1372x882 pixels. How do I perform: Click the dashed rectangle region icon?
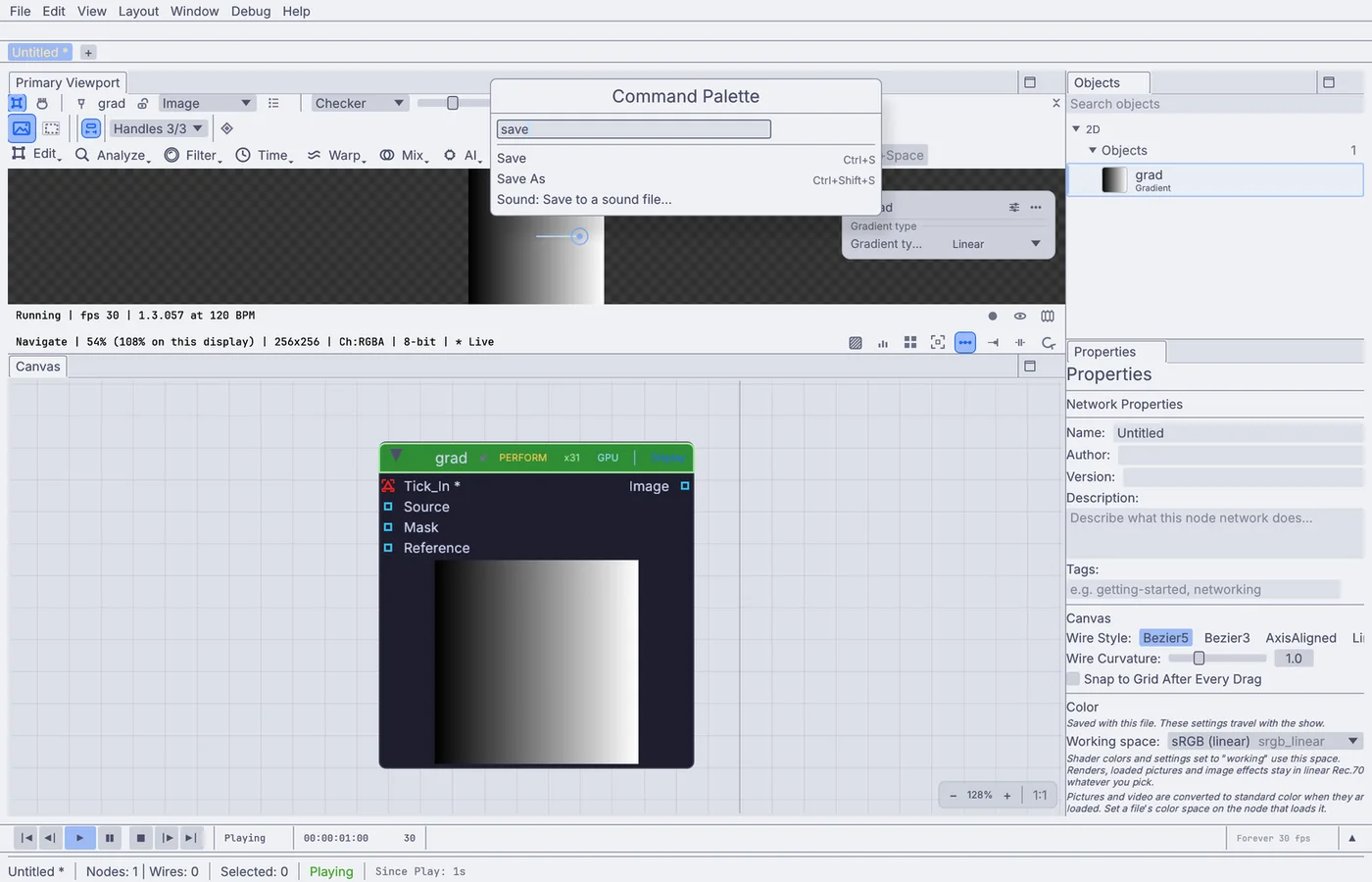52,128
